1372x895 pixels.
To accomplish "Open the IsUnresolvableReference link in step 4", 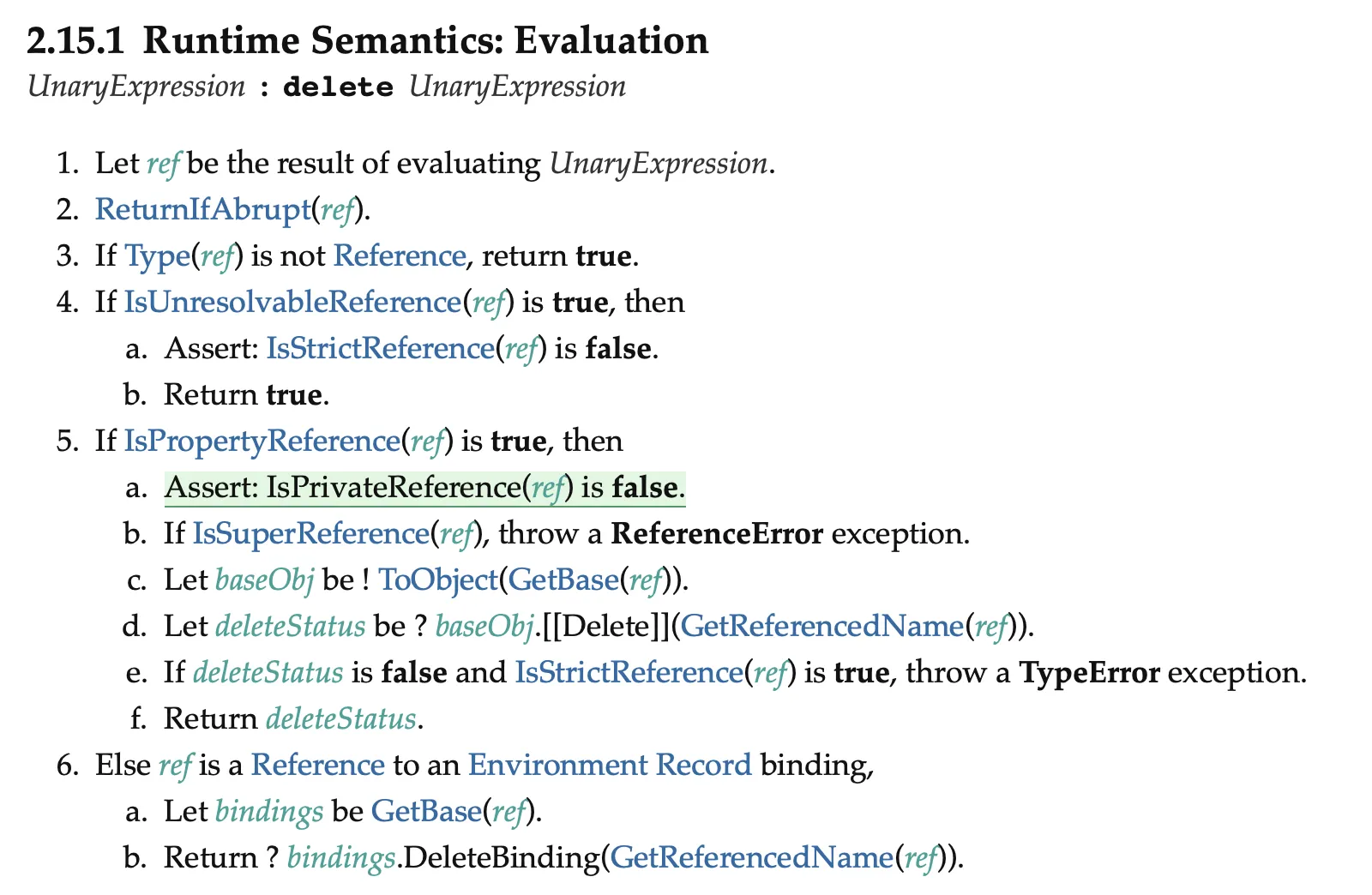I will tap(293, 302).
